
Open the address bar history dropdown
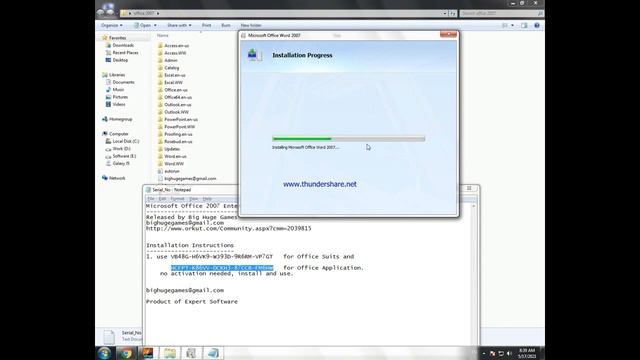pyautogui.click(x=445, y=13)
